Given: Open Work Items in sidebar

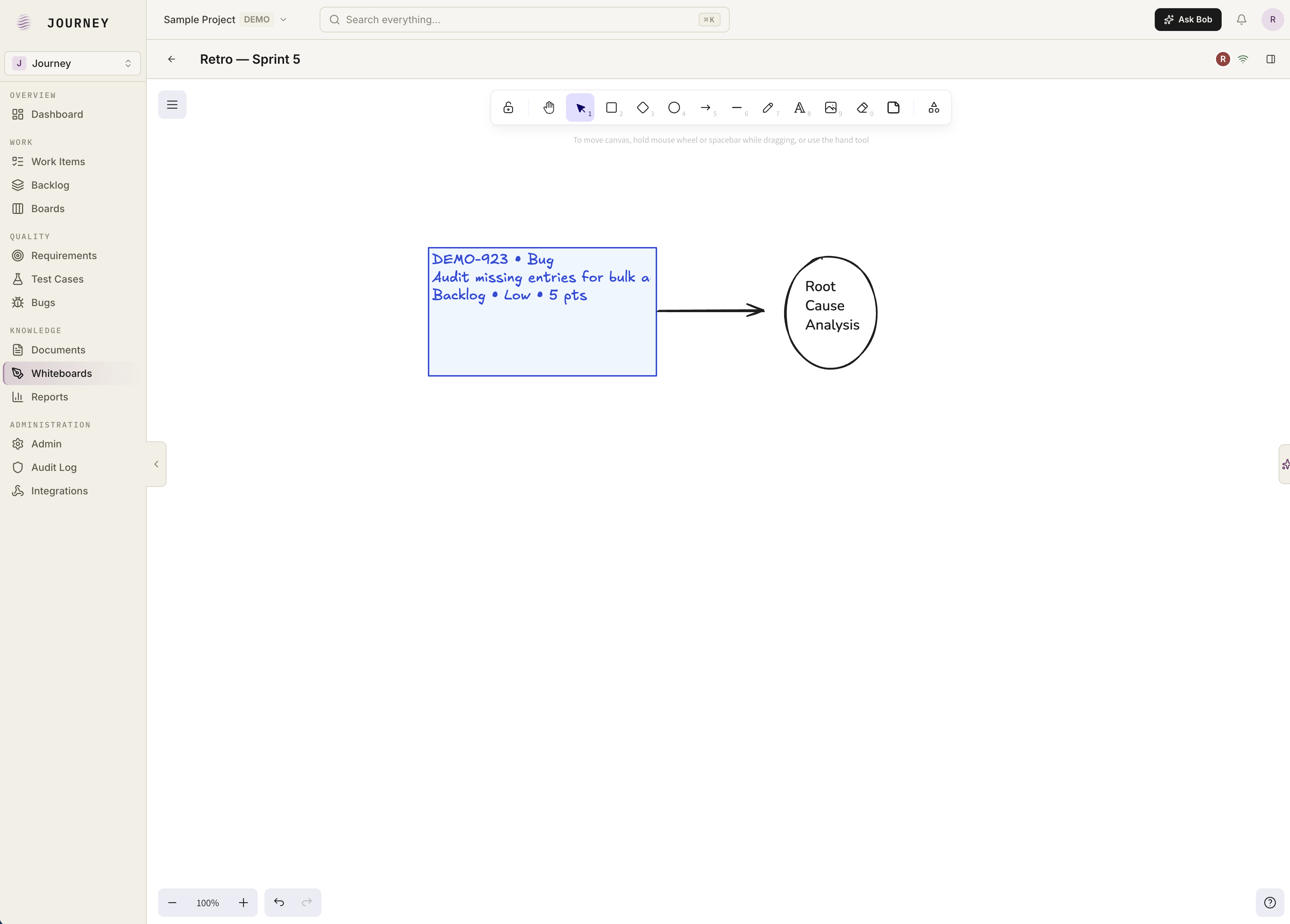Looking at the screenshot, I should [73, 162].
